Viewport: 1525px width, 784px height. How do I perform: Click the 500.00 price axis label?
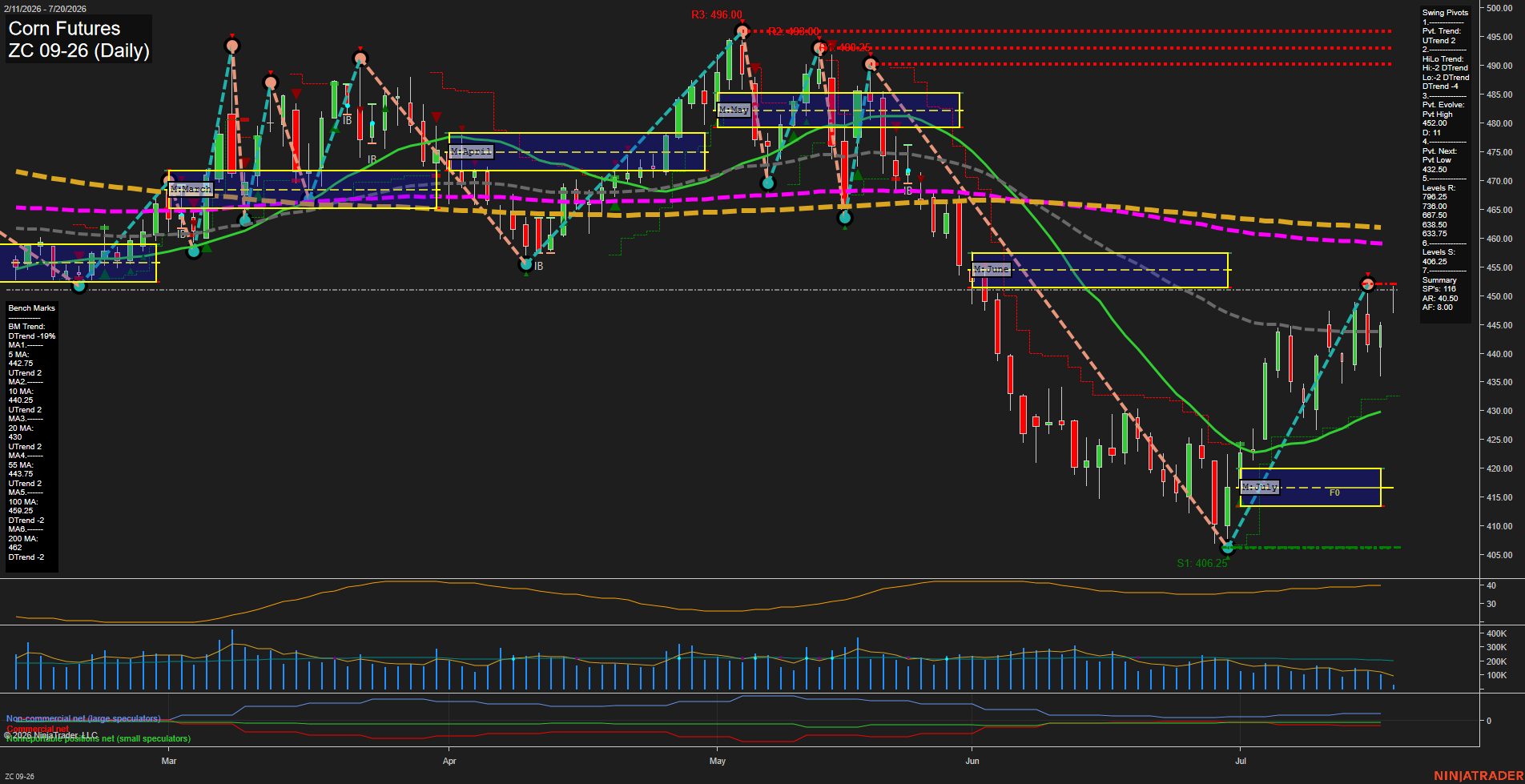[x=1499, y=9]
